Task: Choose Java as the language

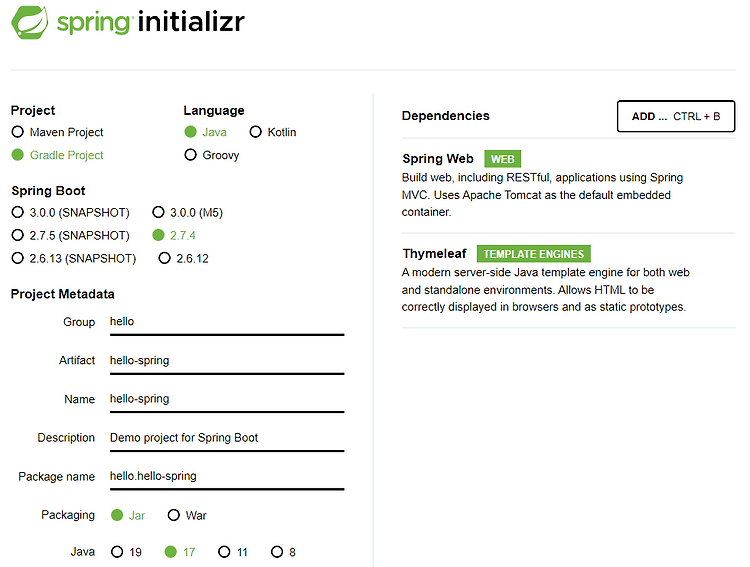Action: tap(190, 132)
